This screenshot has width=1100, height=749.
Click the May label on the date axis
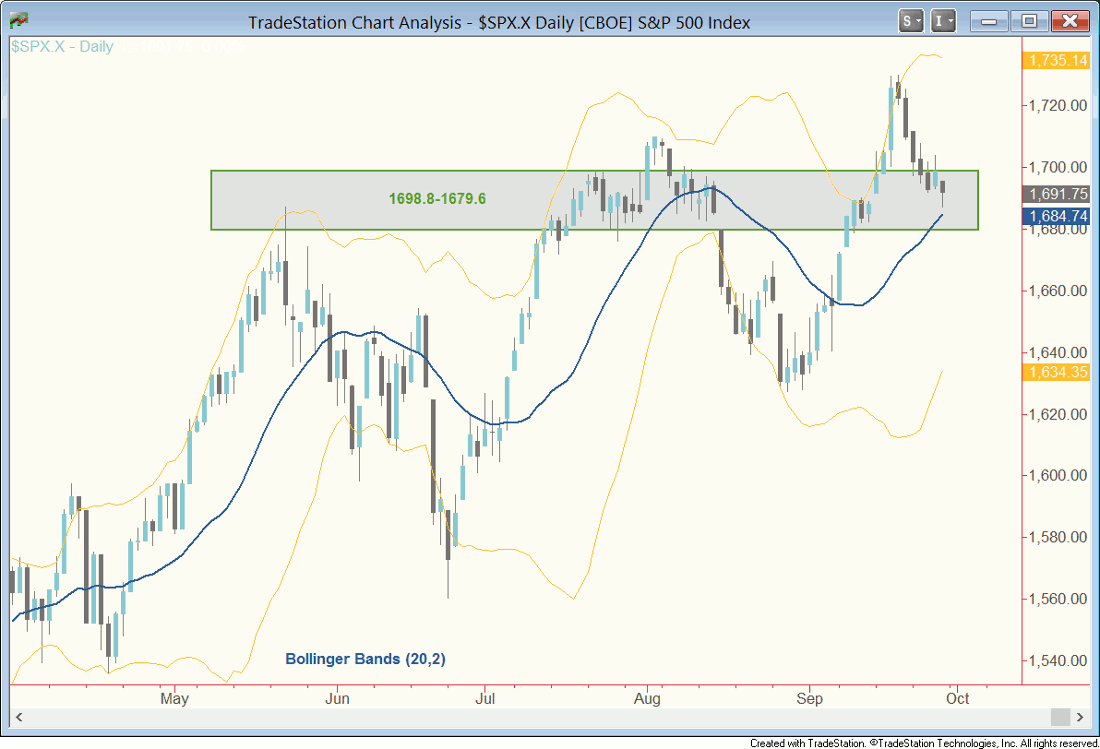pyautogui.click(x=174, y=696)
